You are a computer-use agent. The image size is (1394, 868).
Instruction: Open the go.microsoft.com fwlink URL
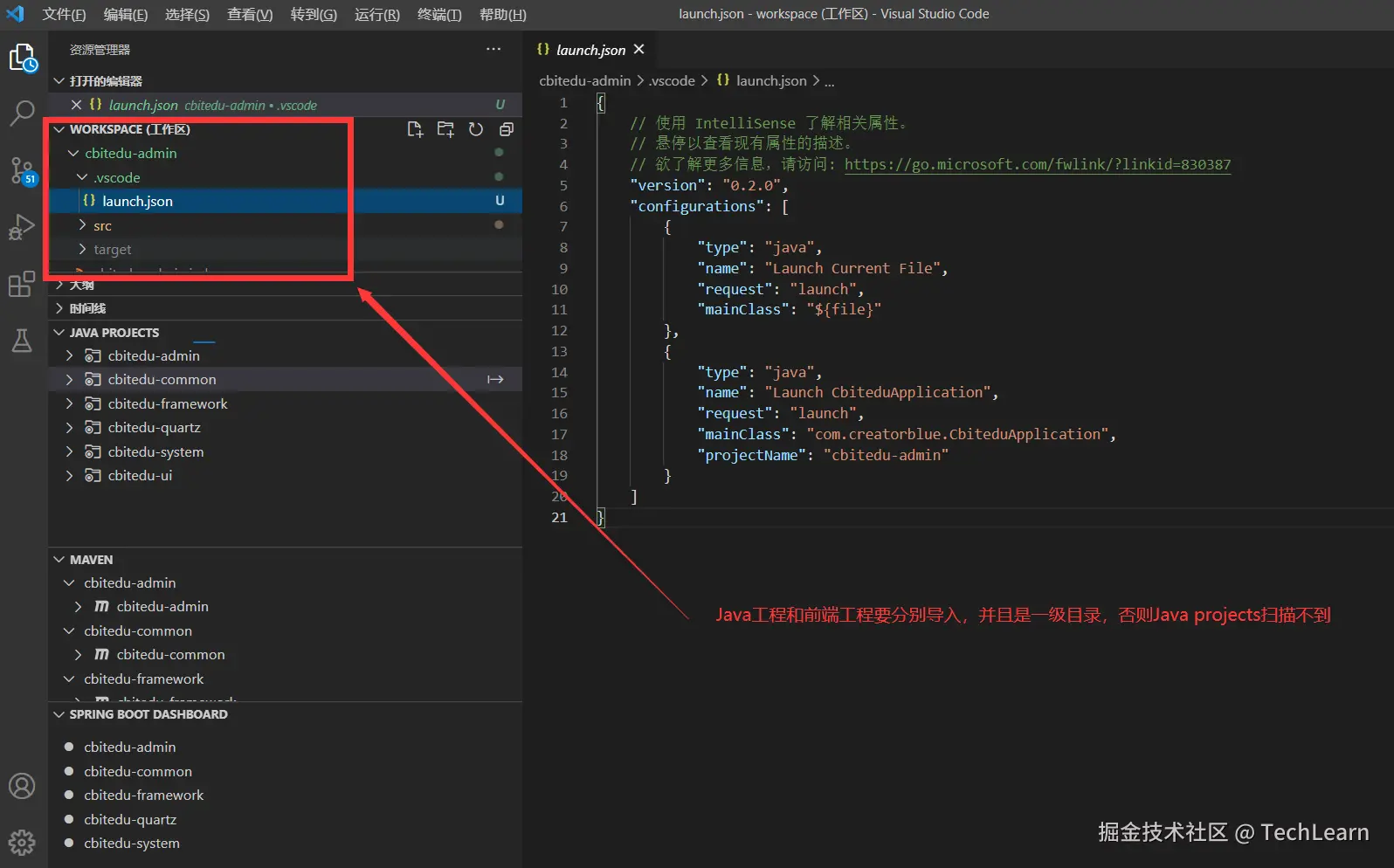point(1038,164)
